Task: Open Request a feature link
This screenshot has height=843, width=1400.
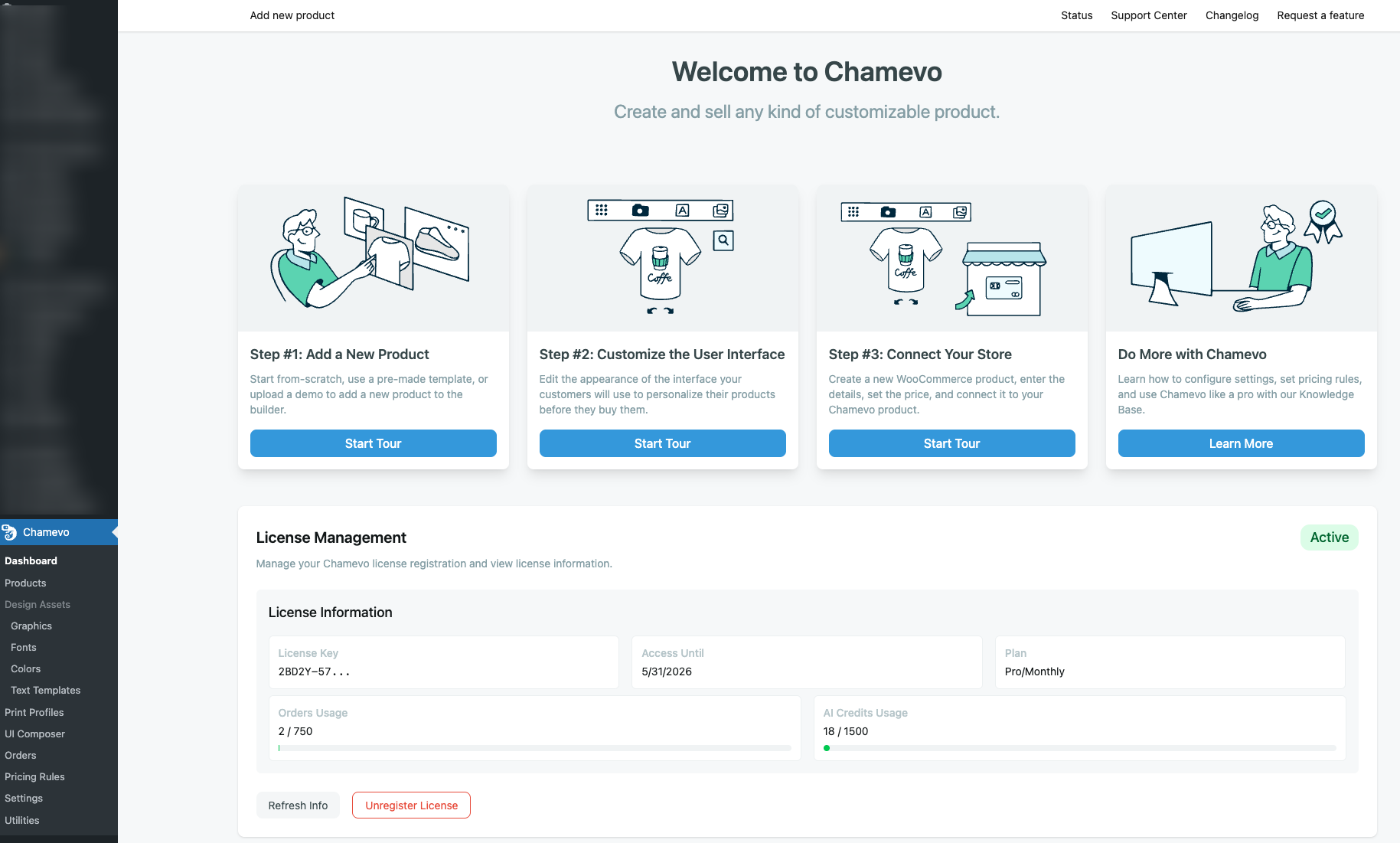Action: 1320,15
